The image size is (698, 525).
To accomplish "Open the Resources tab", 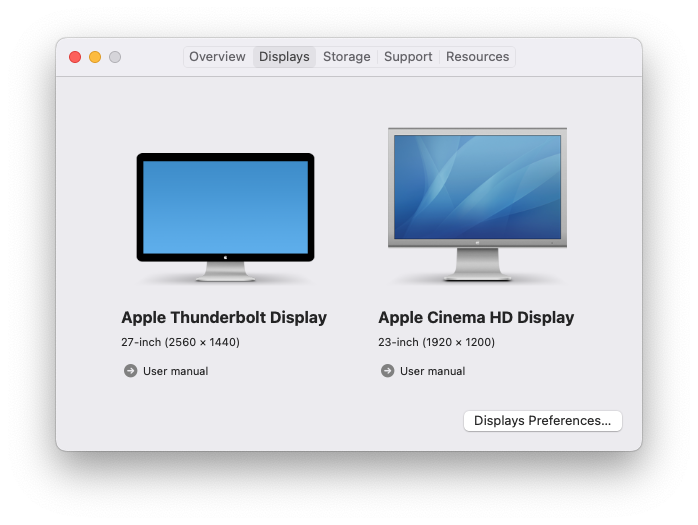I will (x=477, y=57).
